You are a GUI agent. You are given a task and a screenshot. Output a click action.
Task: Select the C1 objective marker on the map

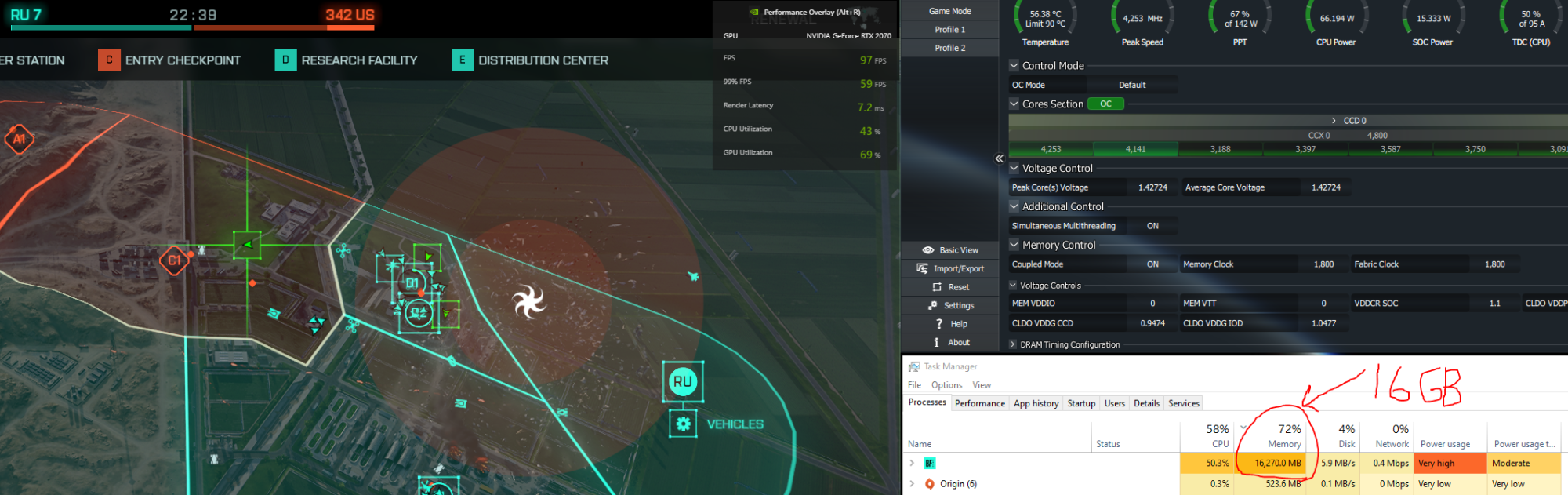[174, 260]
